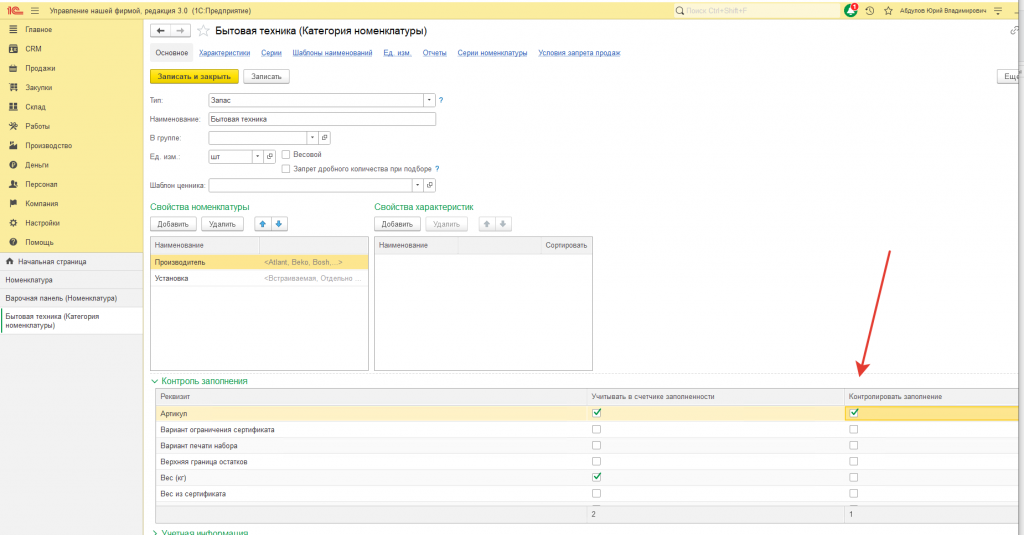The width and height of the screenshot is (1024, 535).
Task: Move nomenclature property up
Action: [263, 224]
